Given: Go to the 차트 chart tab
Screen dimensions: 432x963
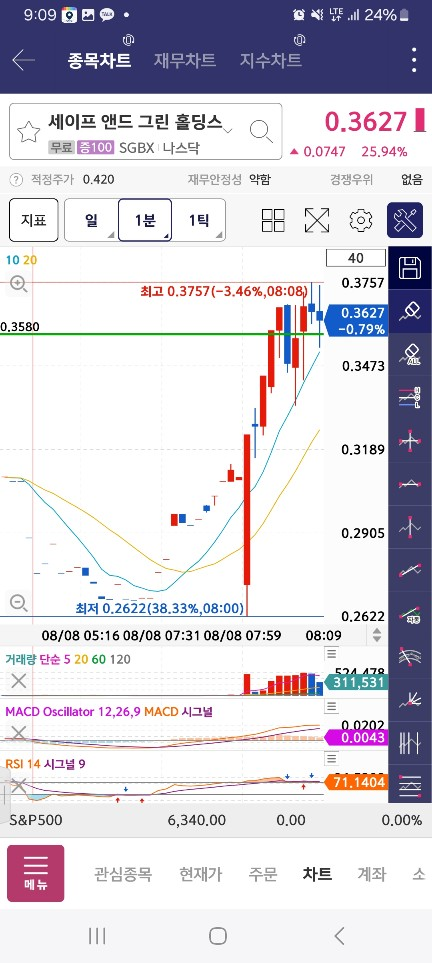Looking at the screenshot, I should click(x=317, y=874).
